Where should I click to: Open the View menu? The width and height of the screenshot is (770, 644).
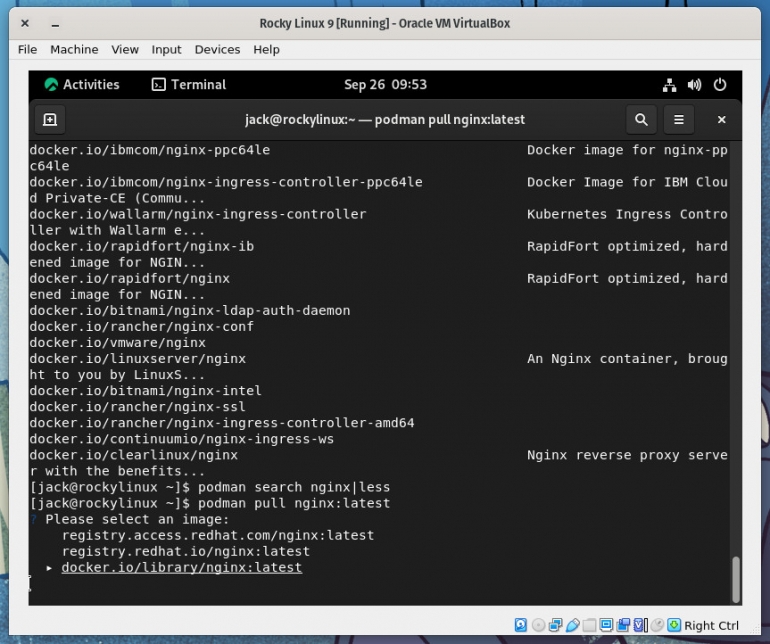[125, 50]
